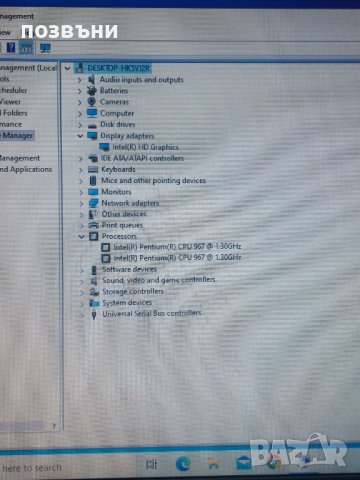Expand the Cameras node
This screenshot has height=480, width=360.
click(x=80, y=102)
